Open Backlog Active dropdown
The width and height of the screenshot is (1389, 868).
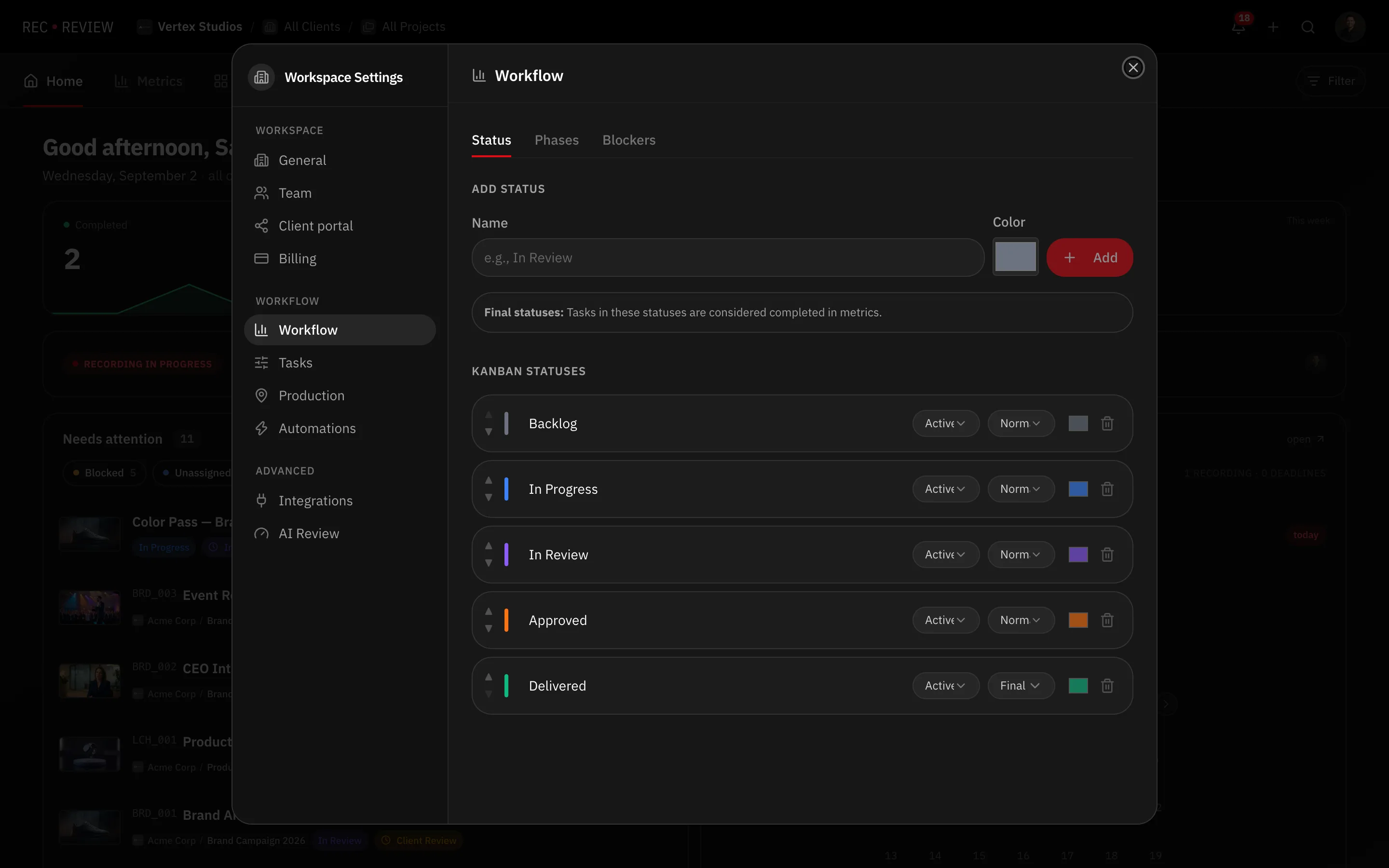click(x=945, y=424)
